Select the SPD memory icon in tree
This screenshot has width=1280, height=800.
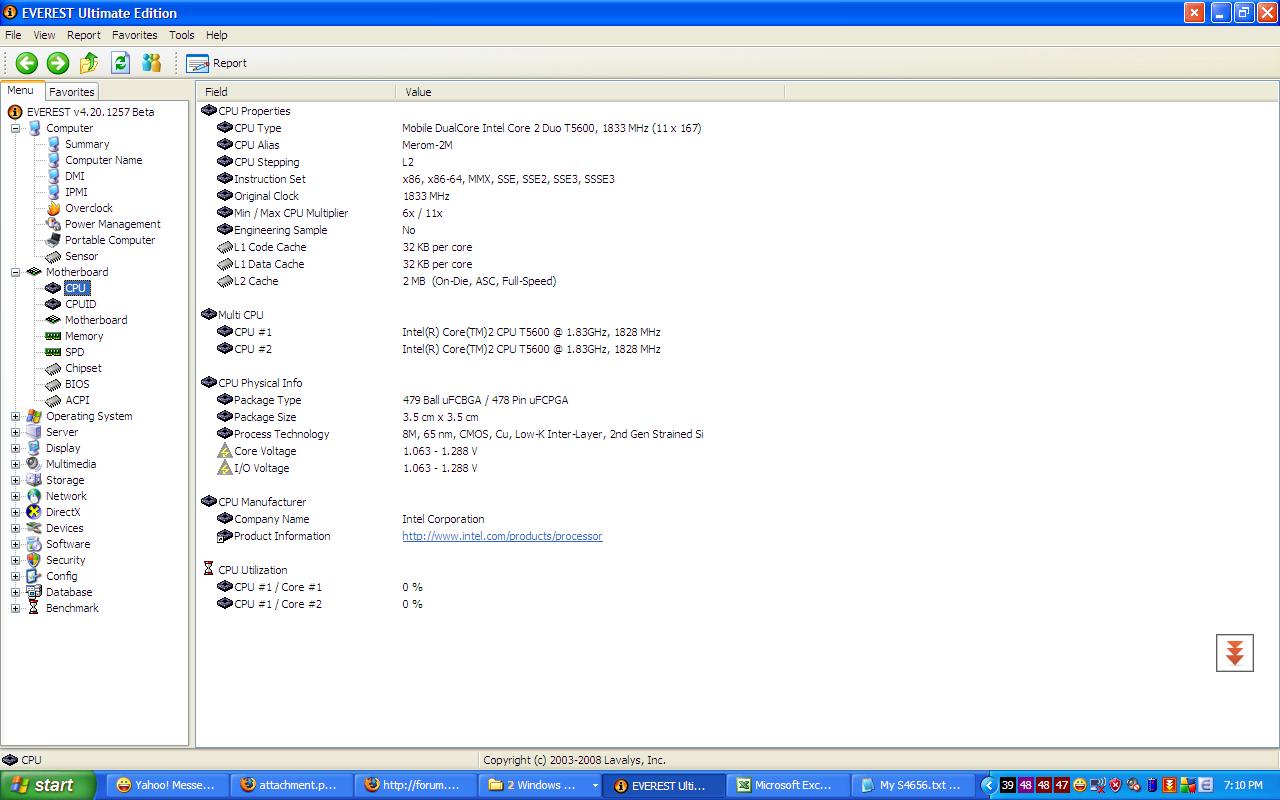(54, 352)
